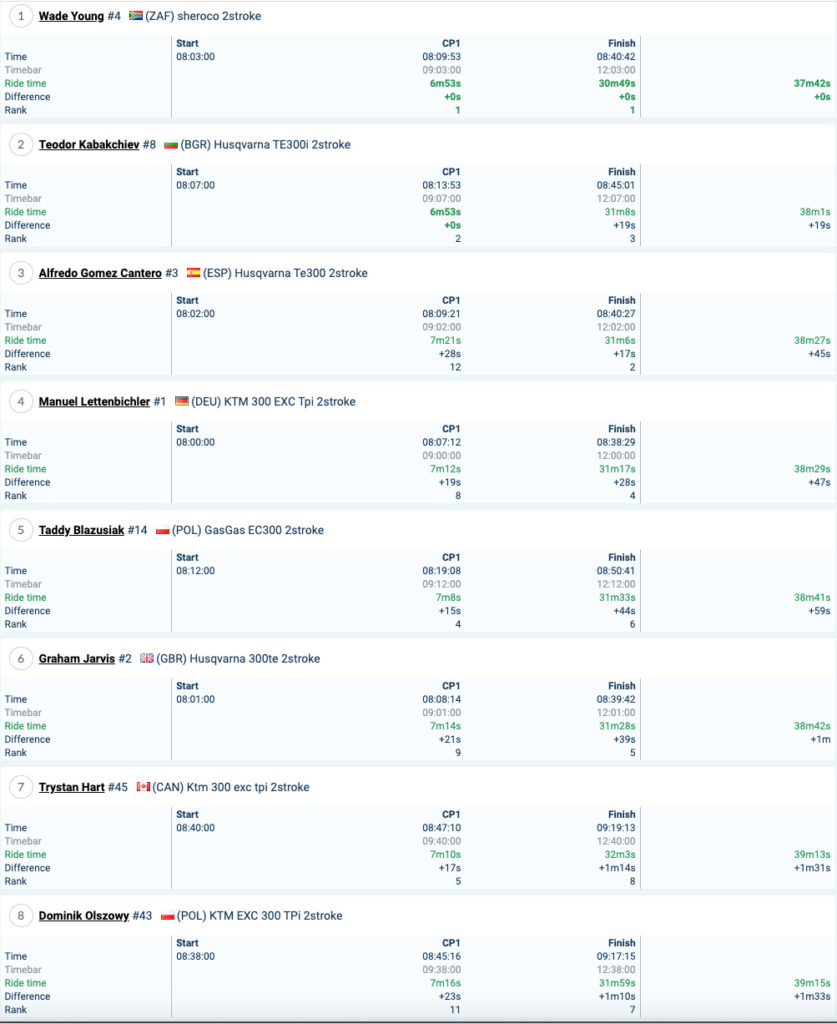Image resolution: width=837 pixels, height=1024 pixels.
Task: Click the Great Britain flag beside Jarvis
Action: point(147,659)
